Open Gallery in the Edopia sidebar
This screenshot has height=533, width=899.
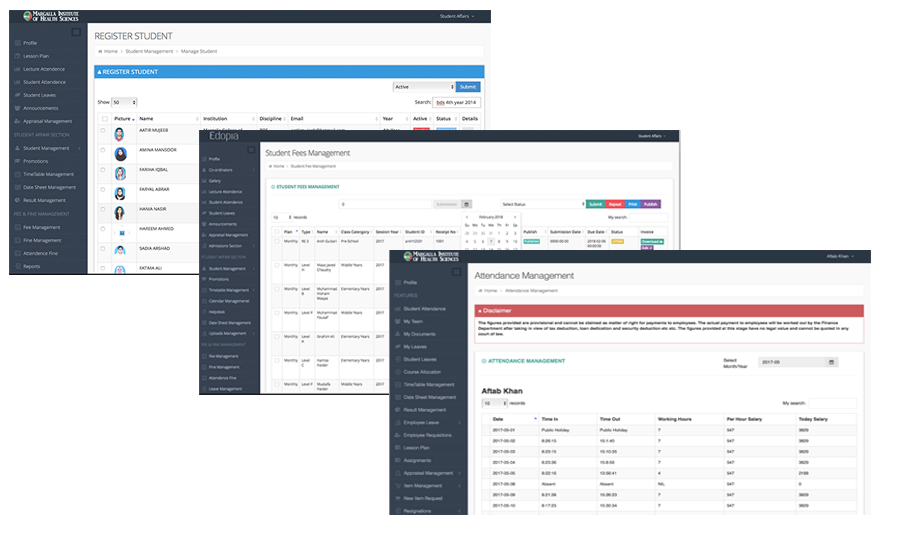pos(215,180)
